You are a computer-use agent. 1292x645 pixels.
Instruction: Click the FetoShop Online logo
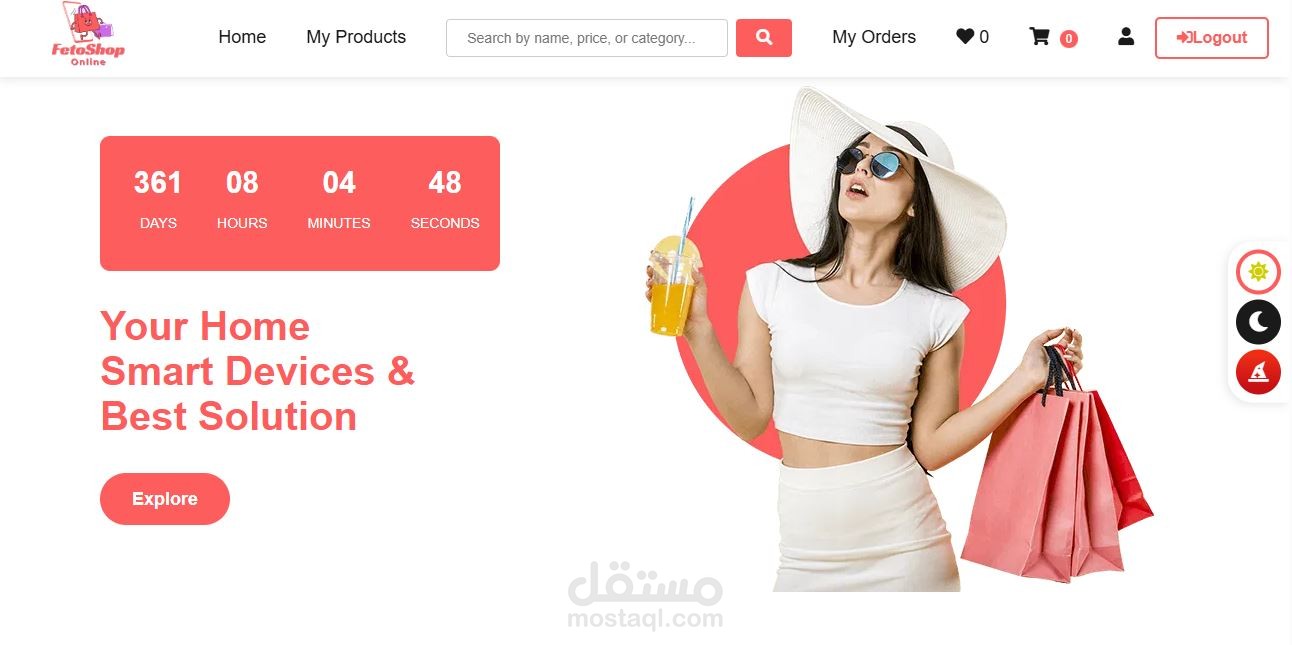click(88, 35)
